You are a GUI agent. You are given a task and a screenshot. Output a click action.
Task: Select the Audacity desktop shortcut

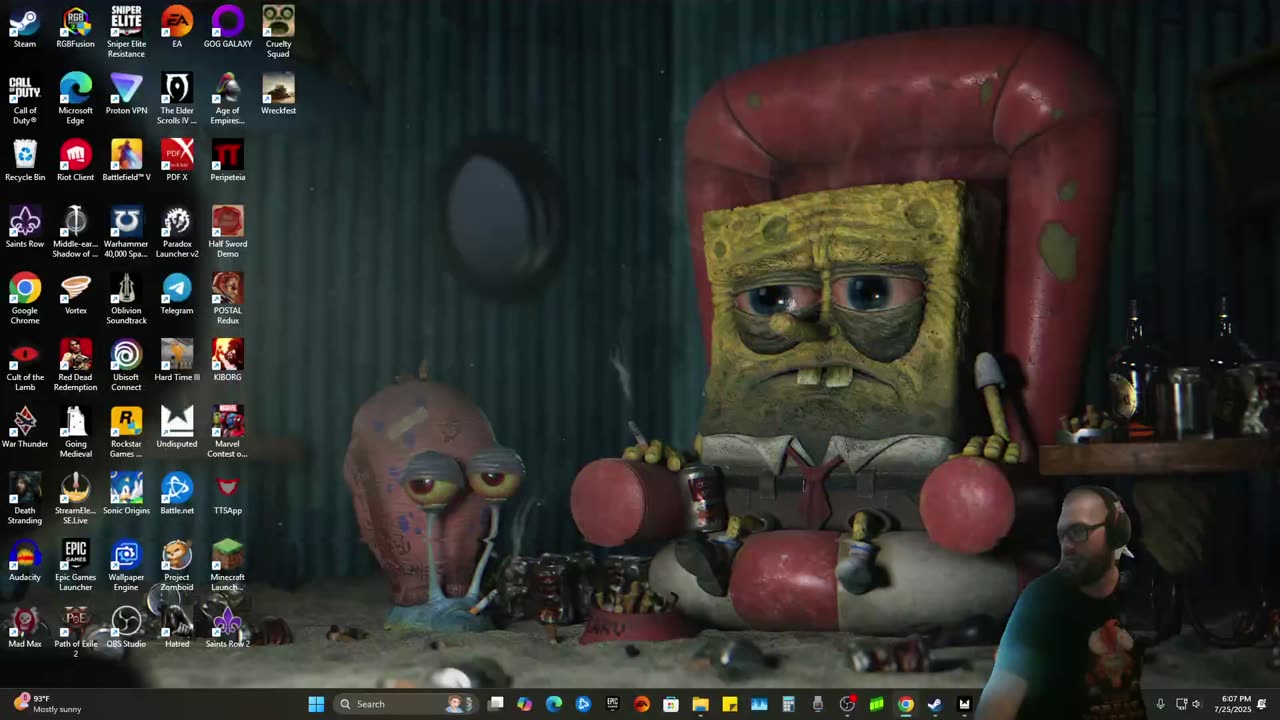click(25, 561)
